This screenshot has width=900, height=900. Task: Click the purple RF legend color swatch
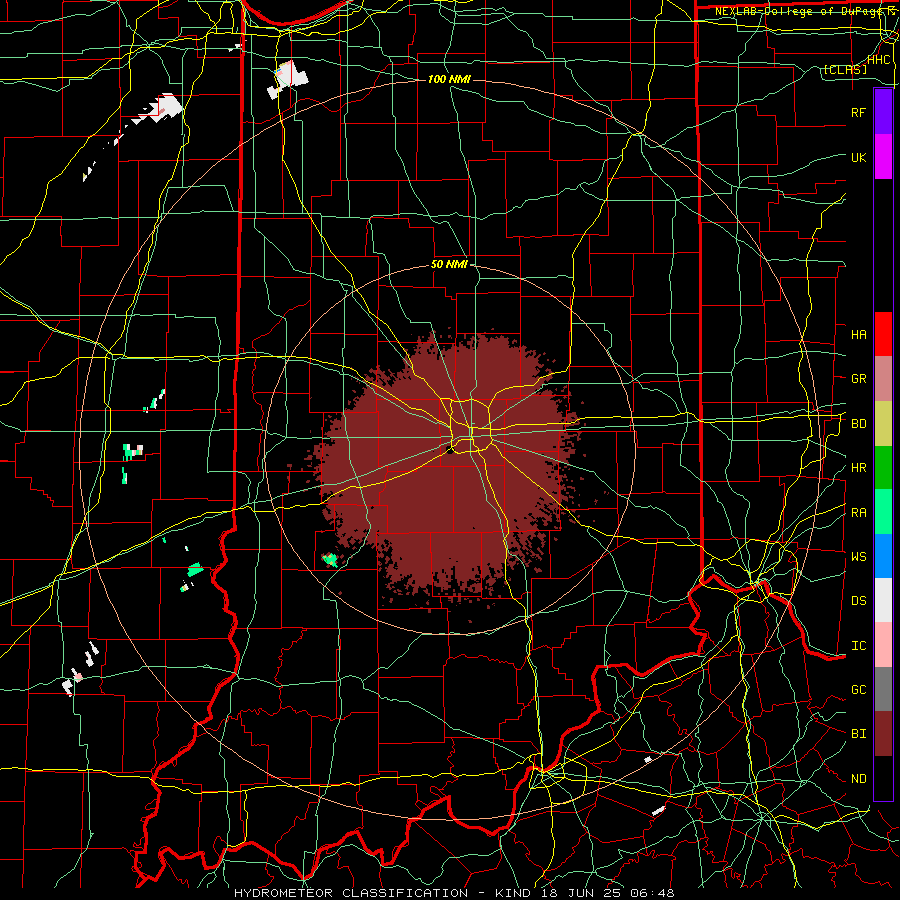point(883,112)
